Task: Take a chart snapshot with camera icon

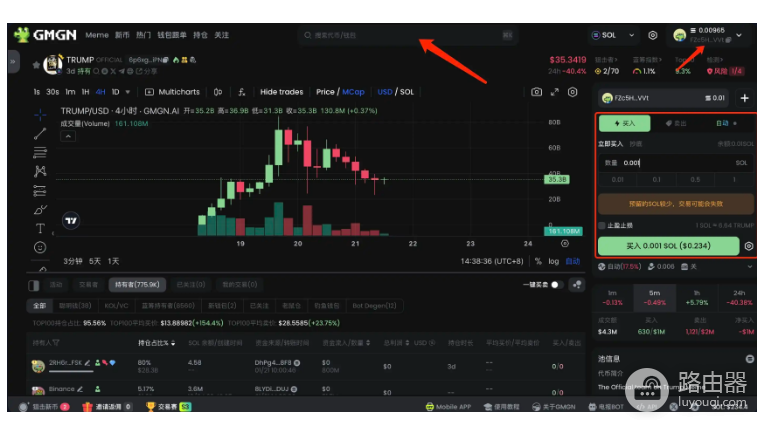Action: (536, 92)
